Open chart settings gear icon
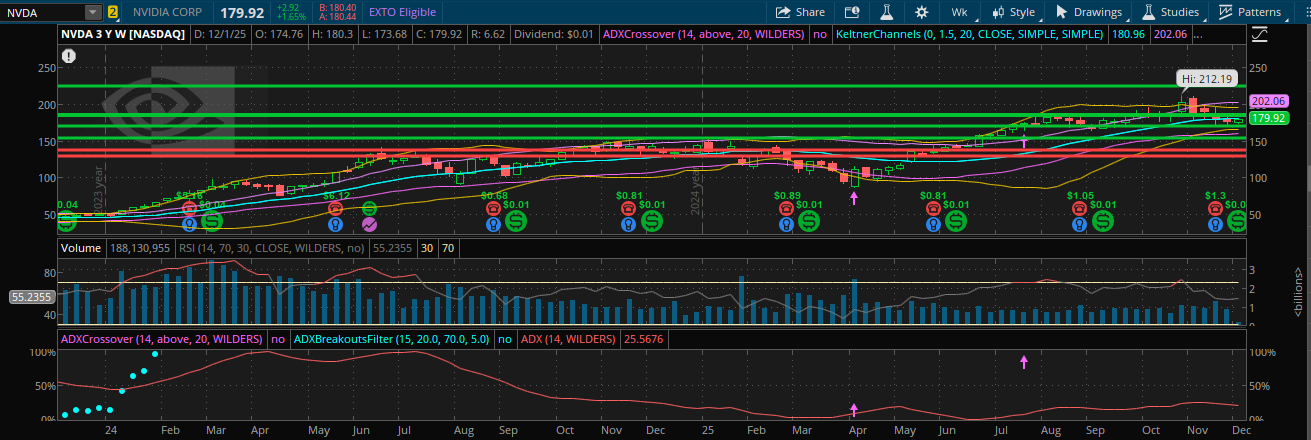The width and height of the screenshot is (1311, 440). (921, 12)
